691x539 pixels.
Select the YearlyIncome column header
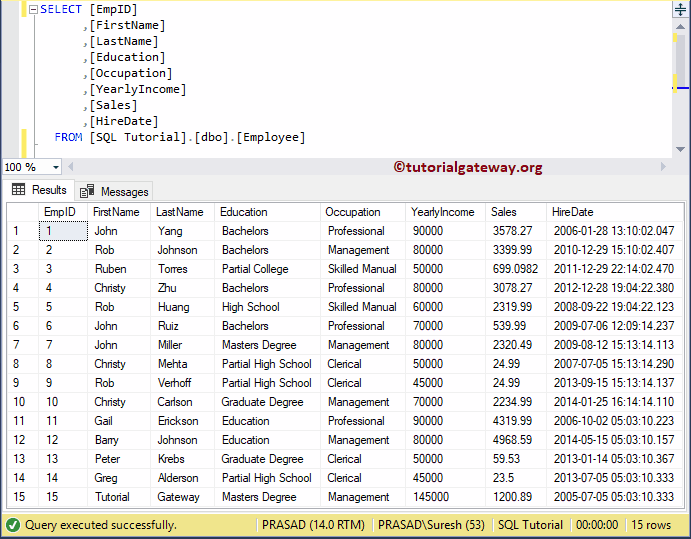pyautogui.click(x=445, y=212)
